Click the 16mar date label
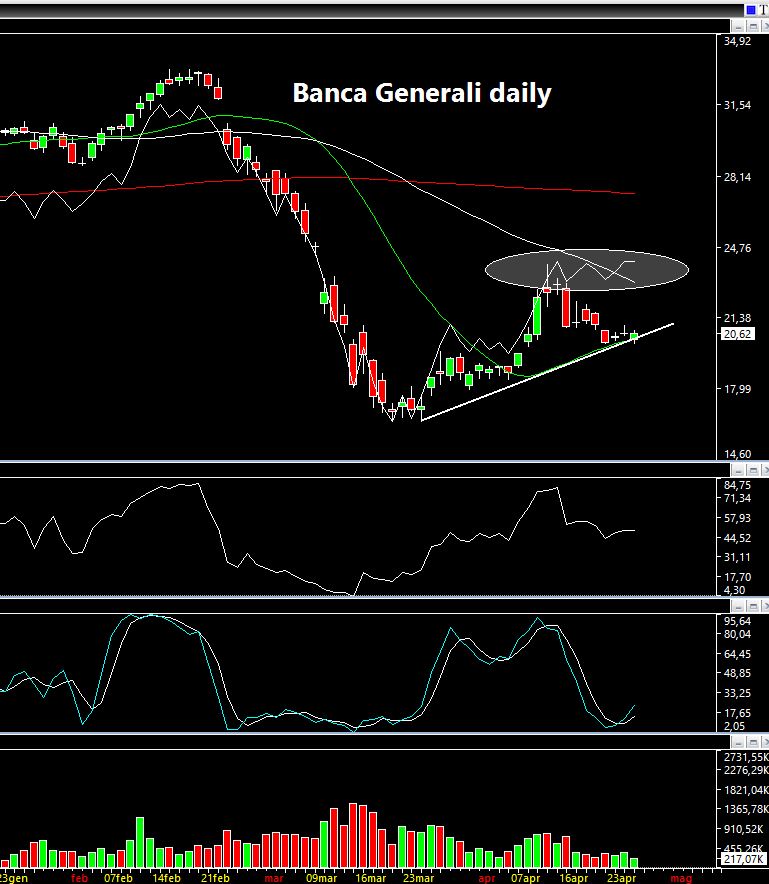 click(x=370, y=878)
